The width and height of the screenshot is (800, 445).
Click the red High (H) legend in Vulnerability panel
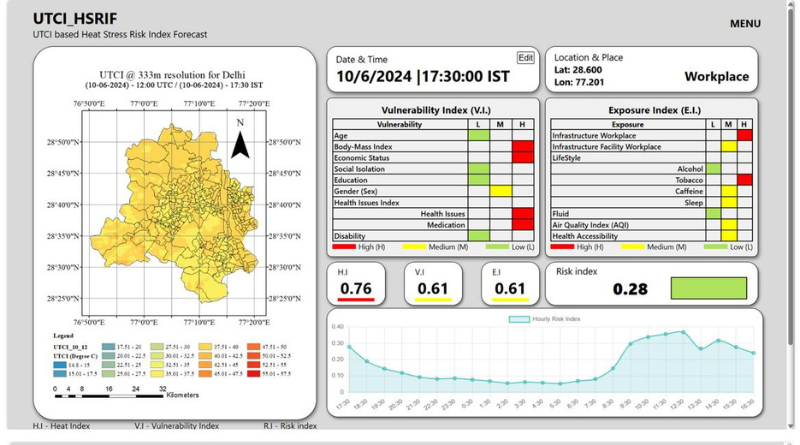359,247
